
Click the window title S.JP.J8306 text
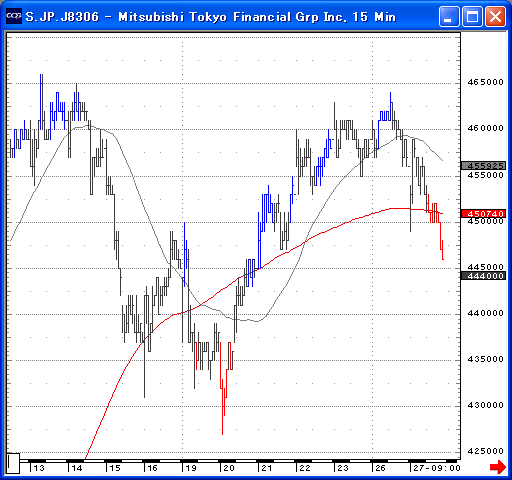coord(62,17)
